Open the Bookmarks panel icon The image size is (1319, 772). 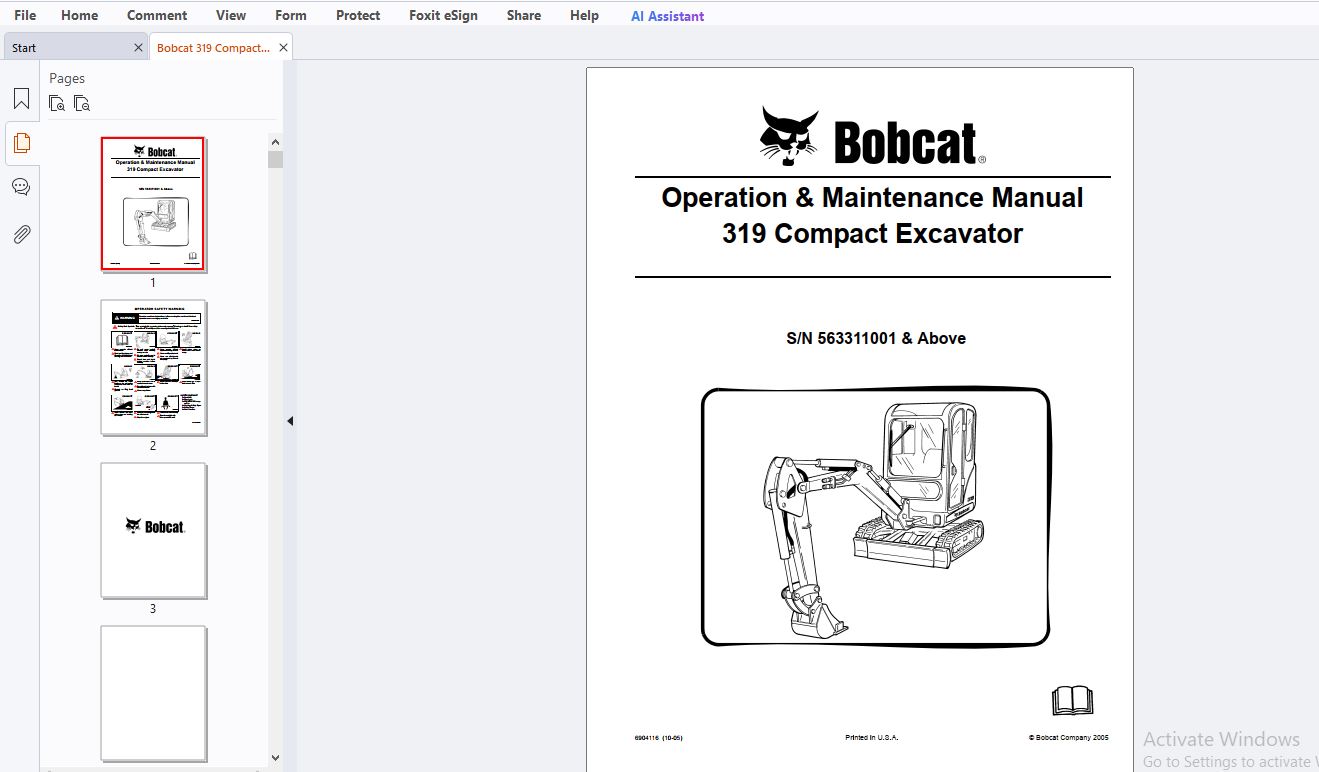point(21,99)
